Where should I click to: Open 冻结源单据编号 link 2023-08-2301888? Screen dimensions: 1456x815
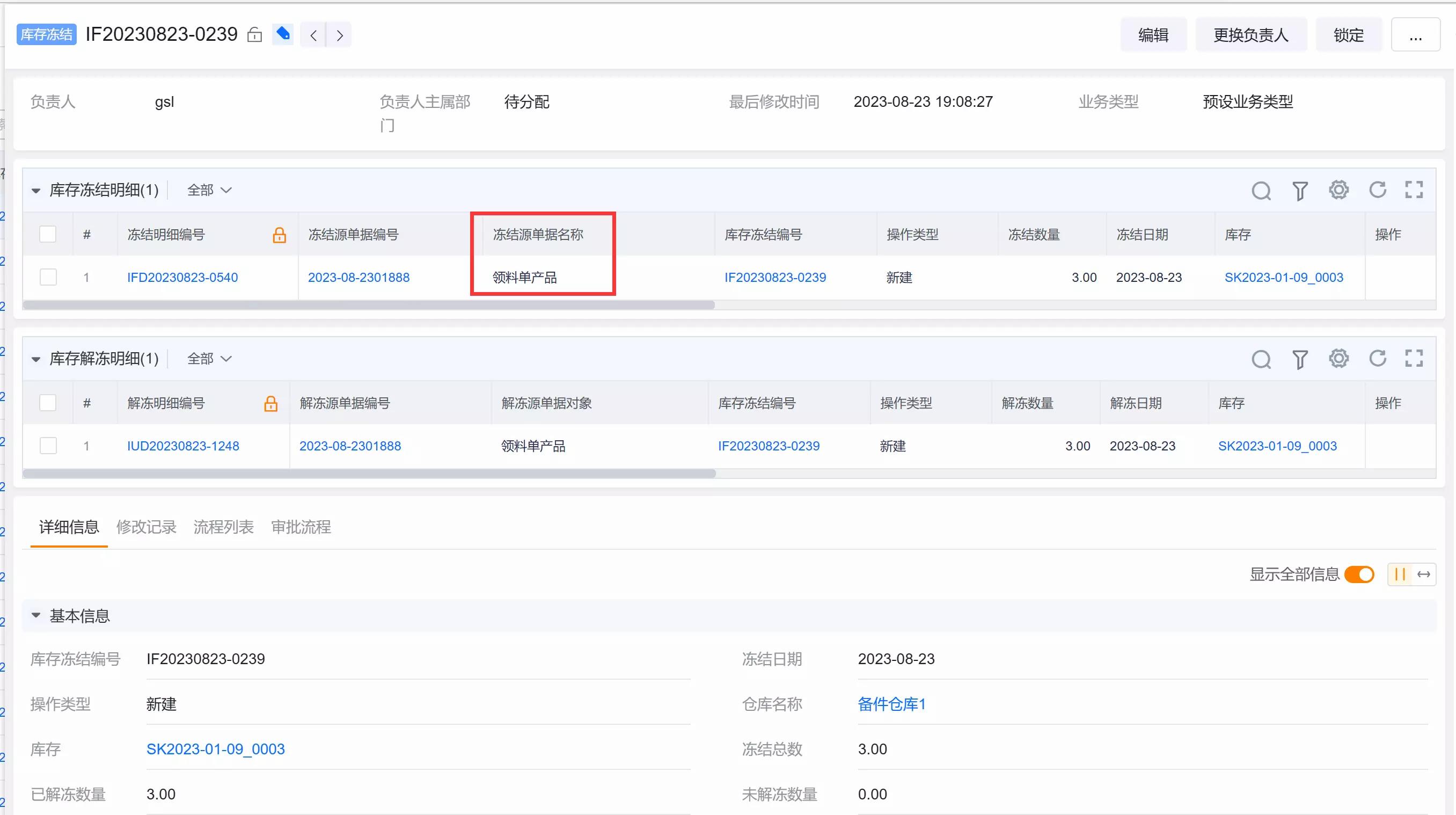pos(359,277)
